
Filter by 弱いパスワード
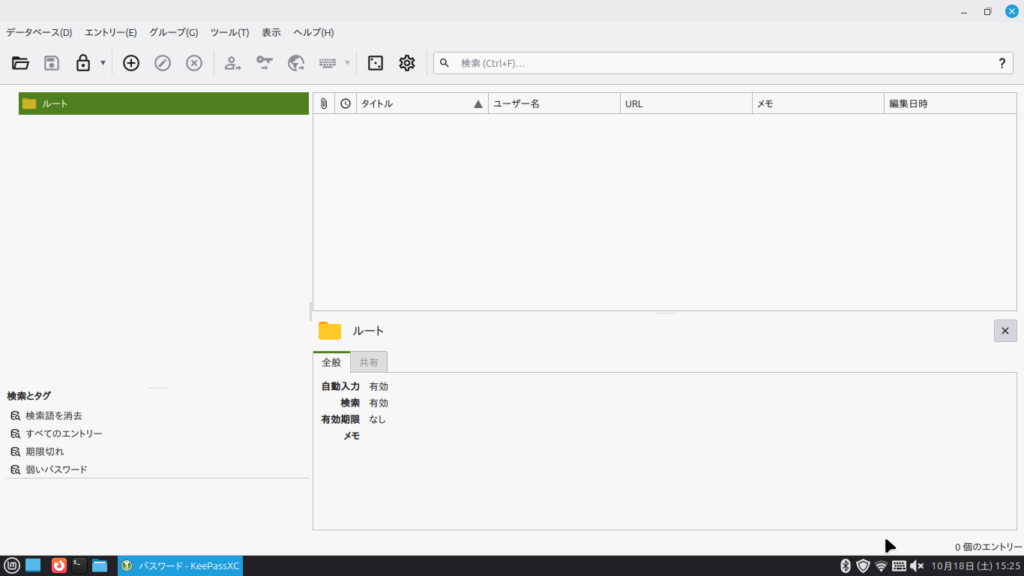tap(56, 469)
